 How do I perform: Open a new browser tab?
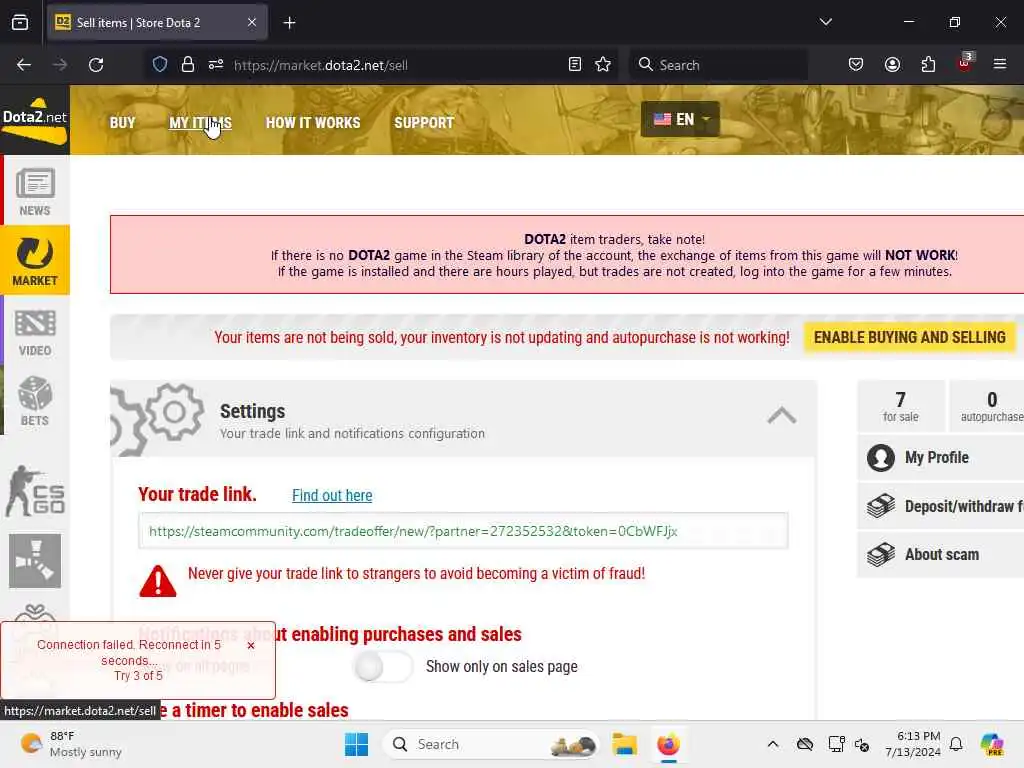click(x=289, y=23)
